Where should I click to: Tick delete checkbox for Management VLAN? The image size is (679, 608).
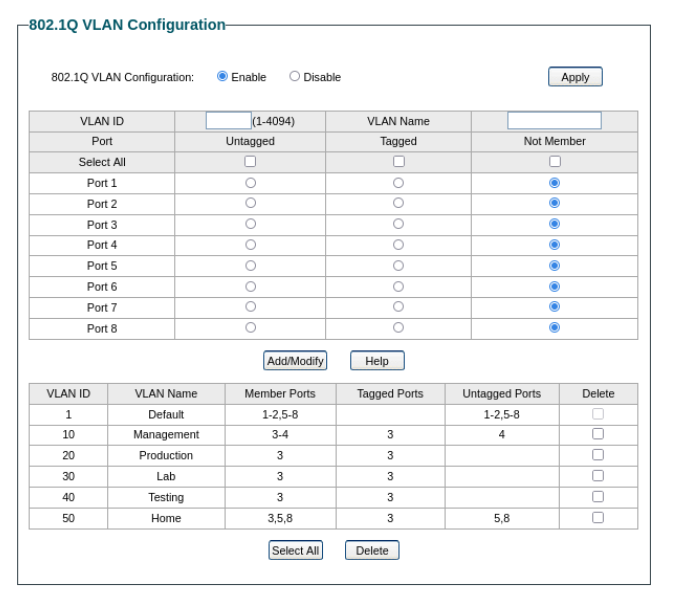[598, 434]
